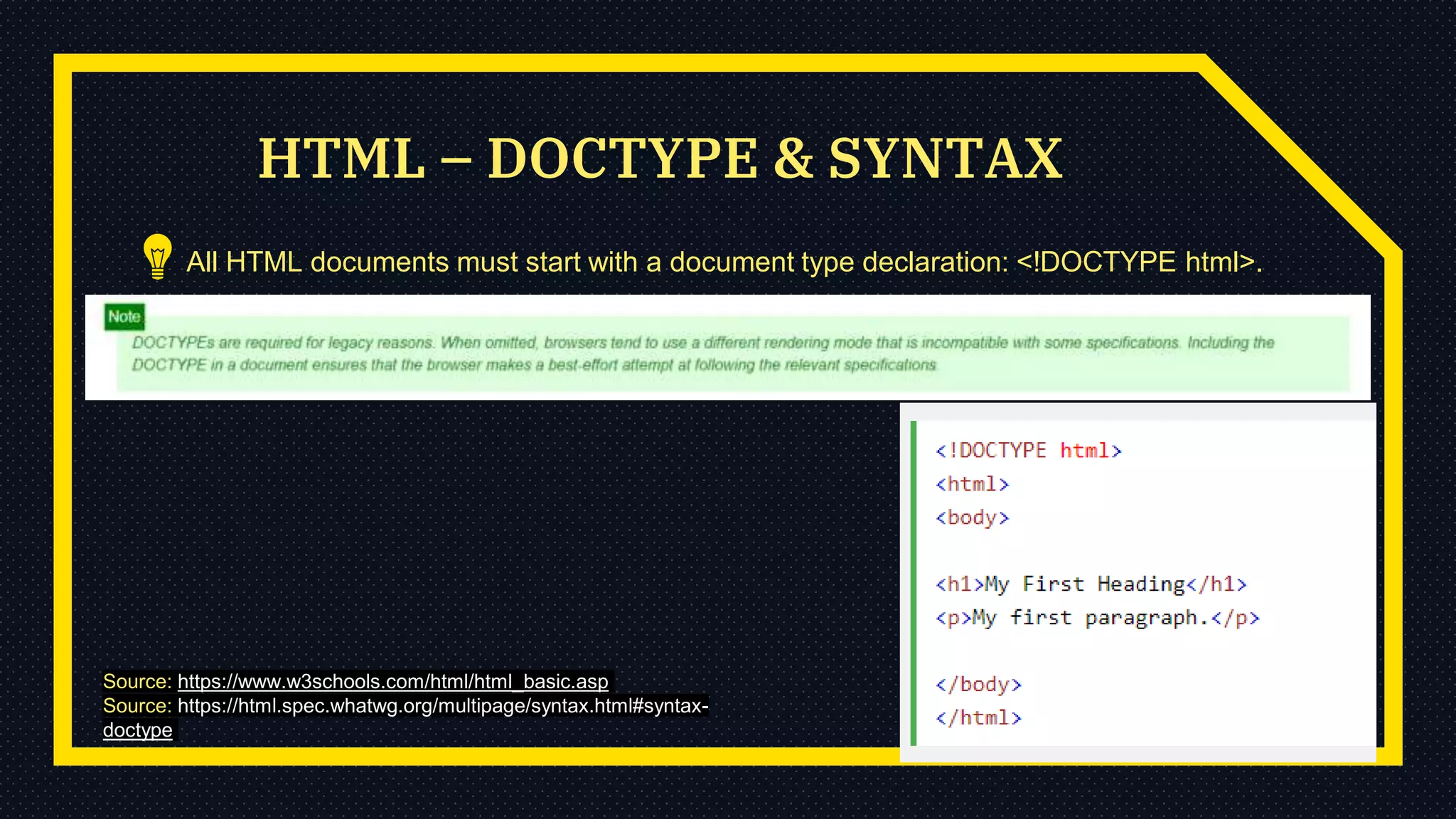Screen dimensions: 1456x819
Task: Click the yellow lightbulb icon
Action: pyautogui.click(x=157, y=257)
